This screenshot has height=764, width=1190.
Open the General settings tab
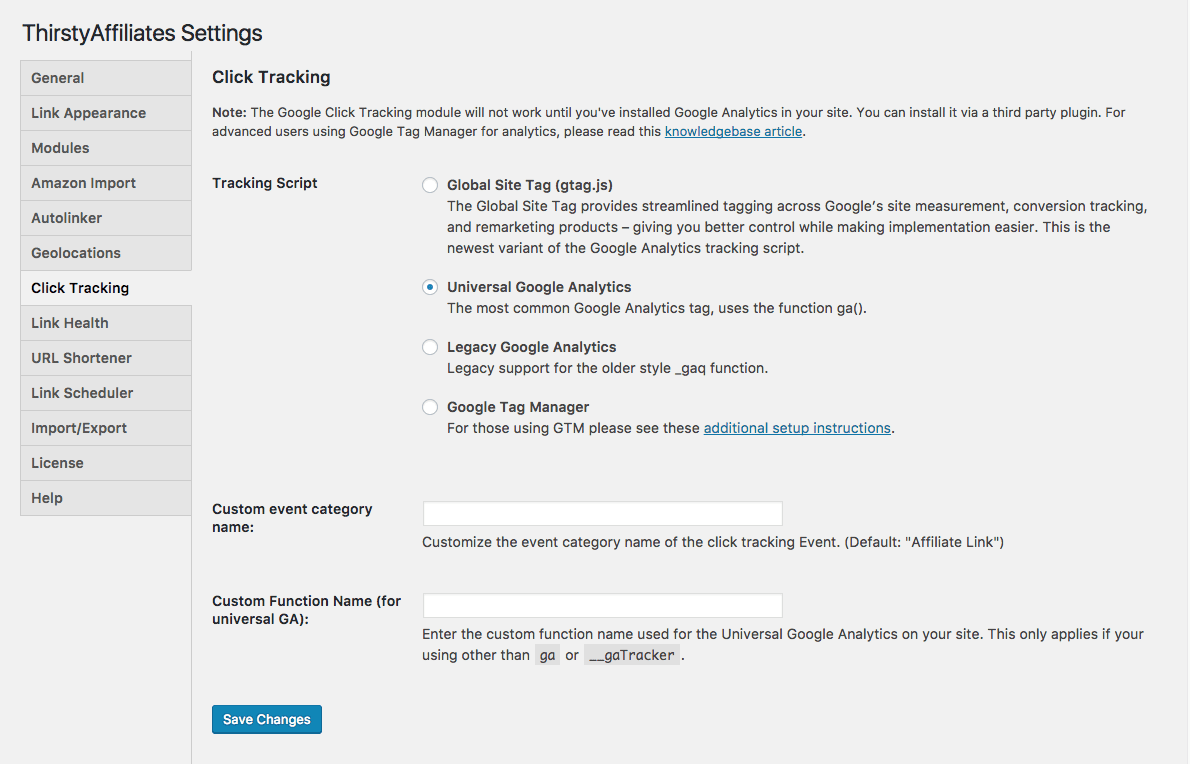tap(105, 78)
